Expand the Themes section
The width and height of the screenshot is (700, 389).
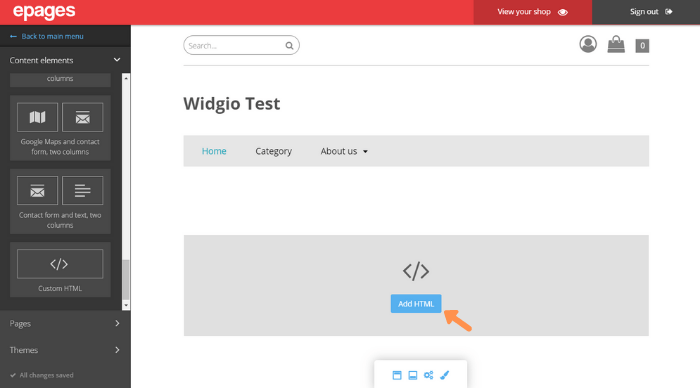(x=65, y=350)
